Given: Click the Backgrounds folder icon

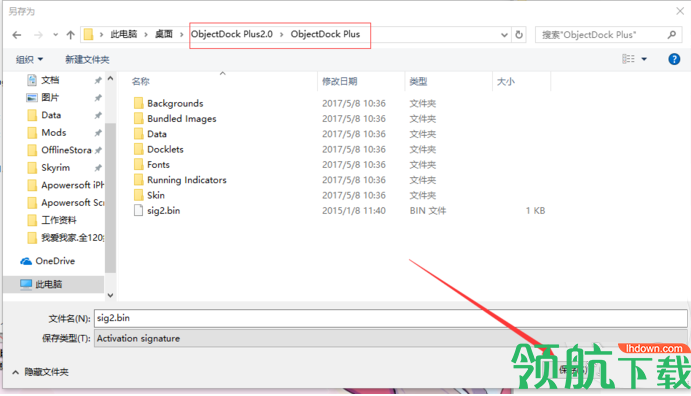Looking at the screenshot, I should pyautogui.click(x=138, y=103).
